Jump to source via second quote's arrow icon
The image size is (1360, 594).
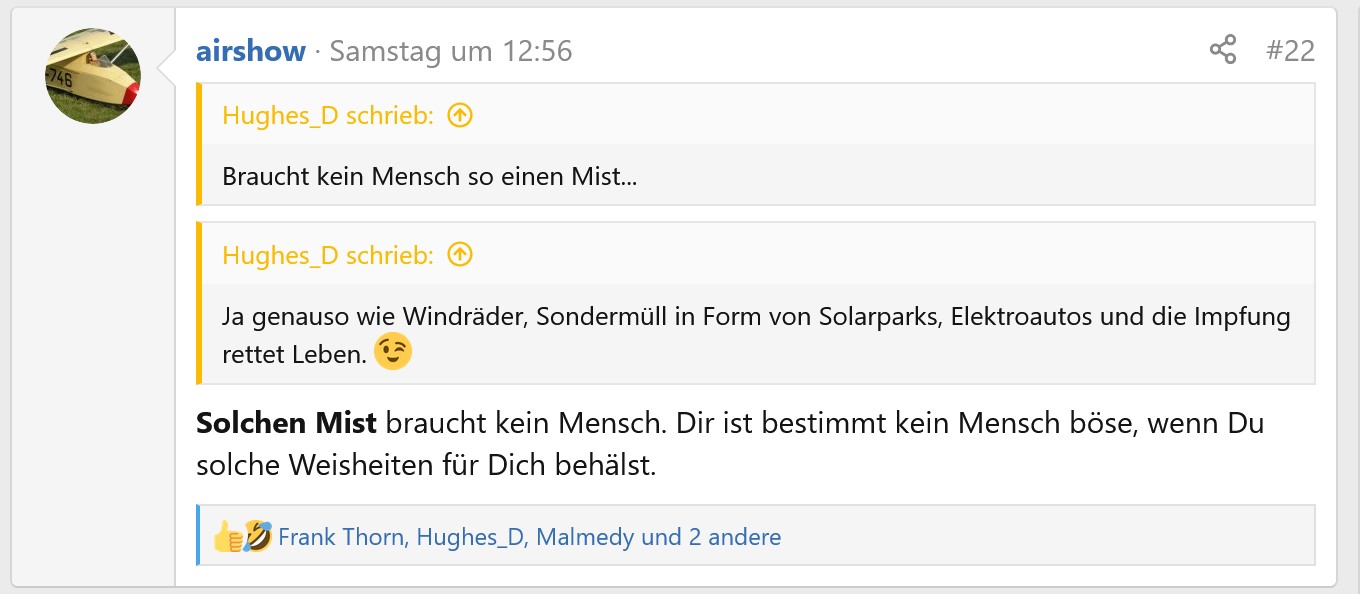point(459,255)
